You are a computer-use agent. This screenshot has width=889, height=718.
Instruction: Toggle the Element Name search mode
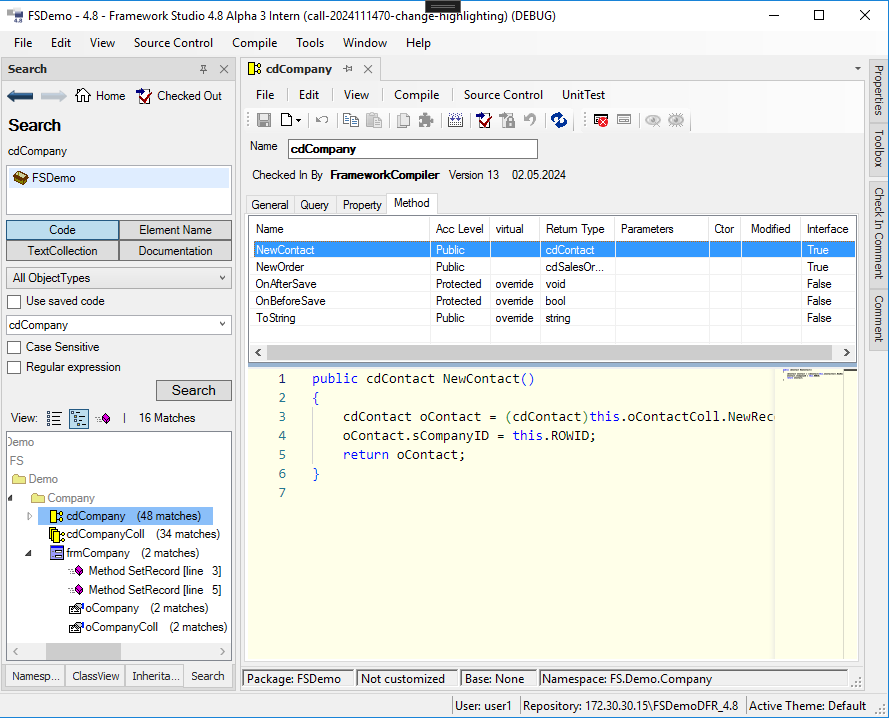pos(176,230)
